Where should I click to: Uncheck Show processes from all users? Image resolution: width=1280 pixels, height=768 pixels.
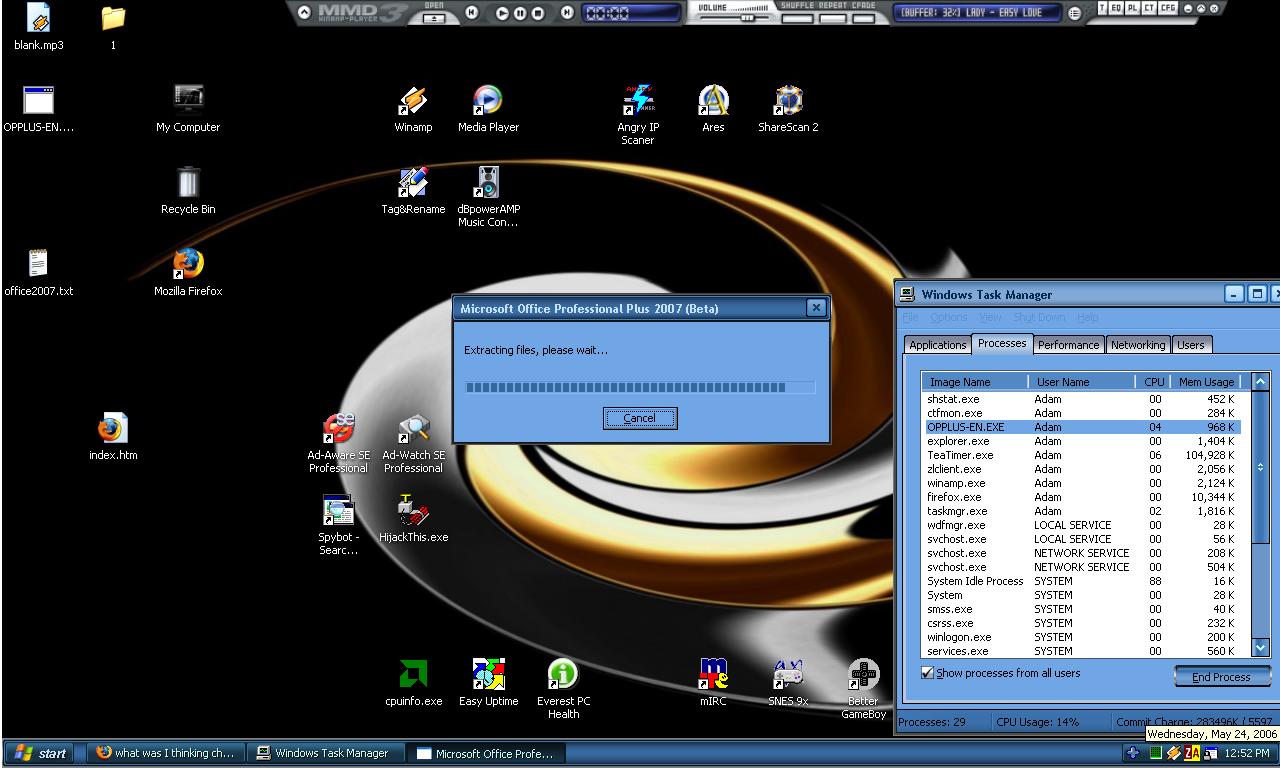tap(927, 673)
